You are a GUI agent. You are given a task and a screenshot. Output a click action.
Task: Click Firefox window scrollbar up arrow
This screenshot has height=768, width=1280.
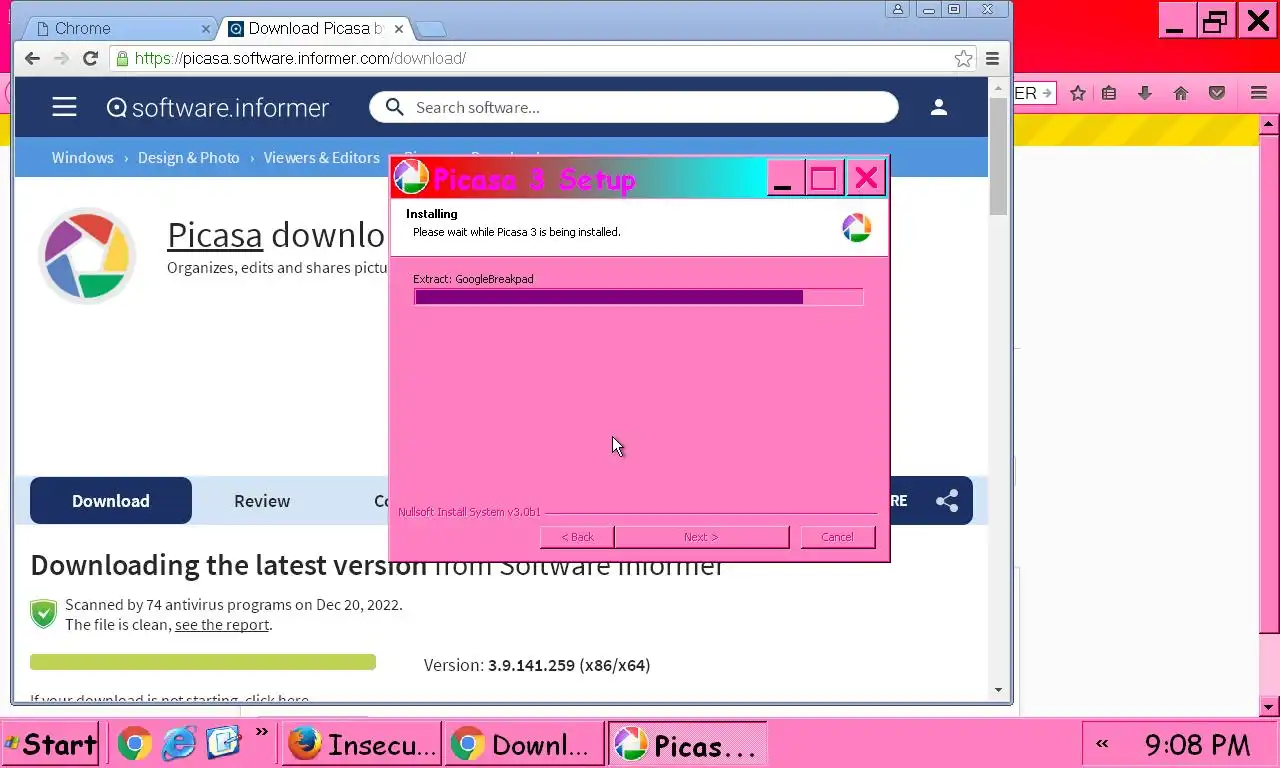click(1269, 125)
